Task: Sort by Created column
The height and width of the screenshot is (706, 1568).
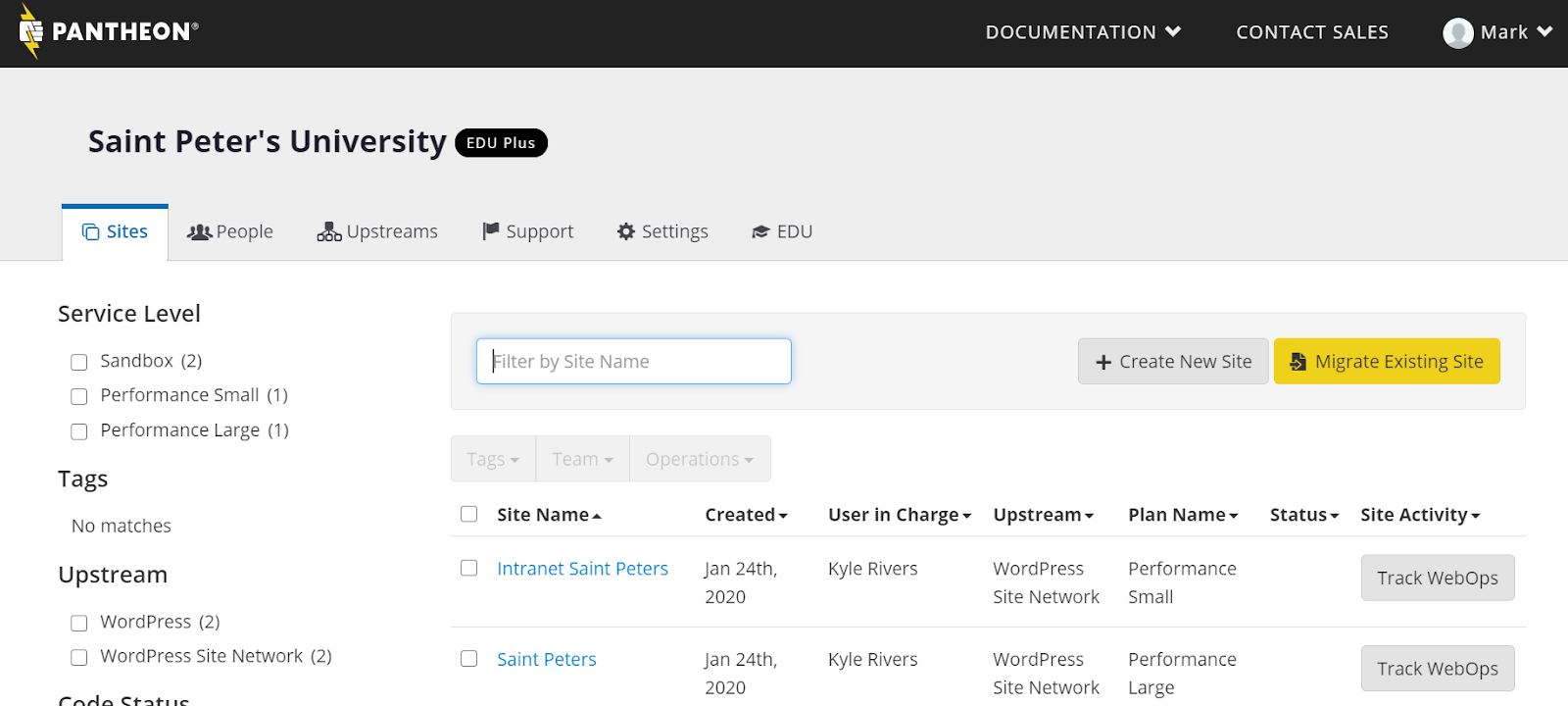Action: (x=746, y=515)
